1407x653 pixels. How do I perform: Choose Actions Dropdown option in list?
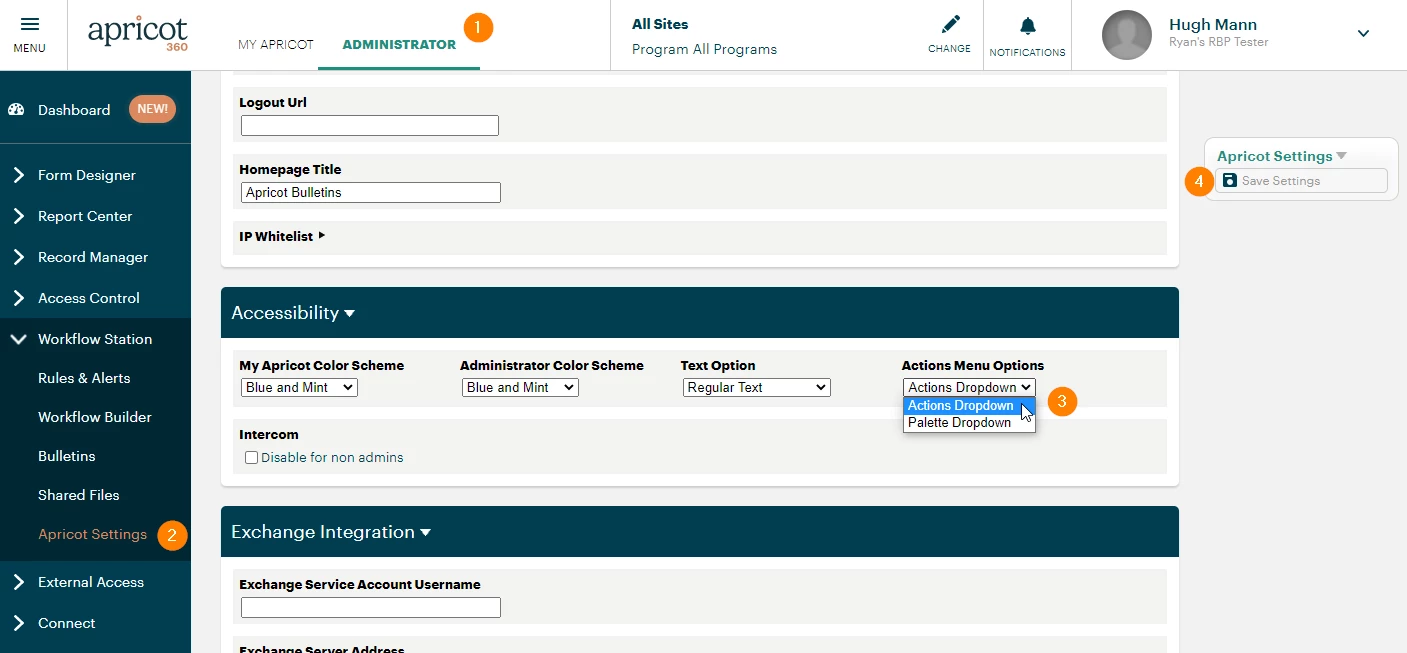[969, 406]
